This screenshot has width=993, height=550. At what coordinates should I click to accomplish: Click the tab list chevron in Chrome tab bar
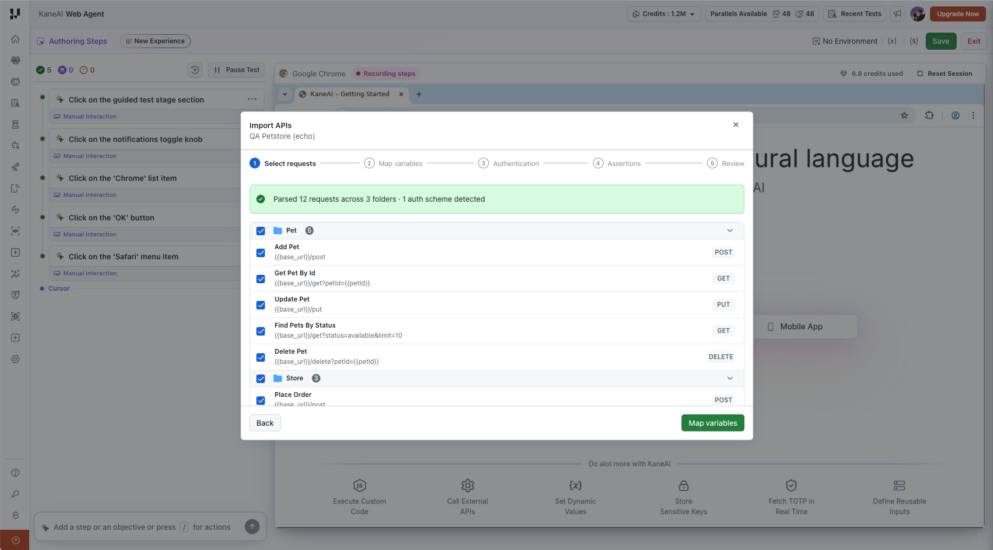tap(285, 94)
